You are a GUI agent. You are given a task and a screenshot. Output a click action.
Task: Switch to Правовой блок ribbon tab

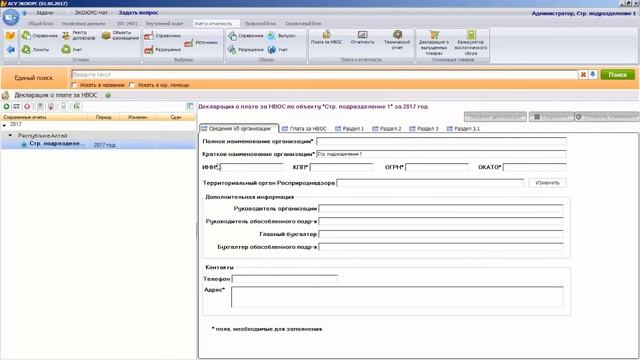pos(260,24)
